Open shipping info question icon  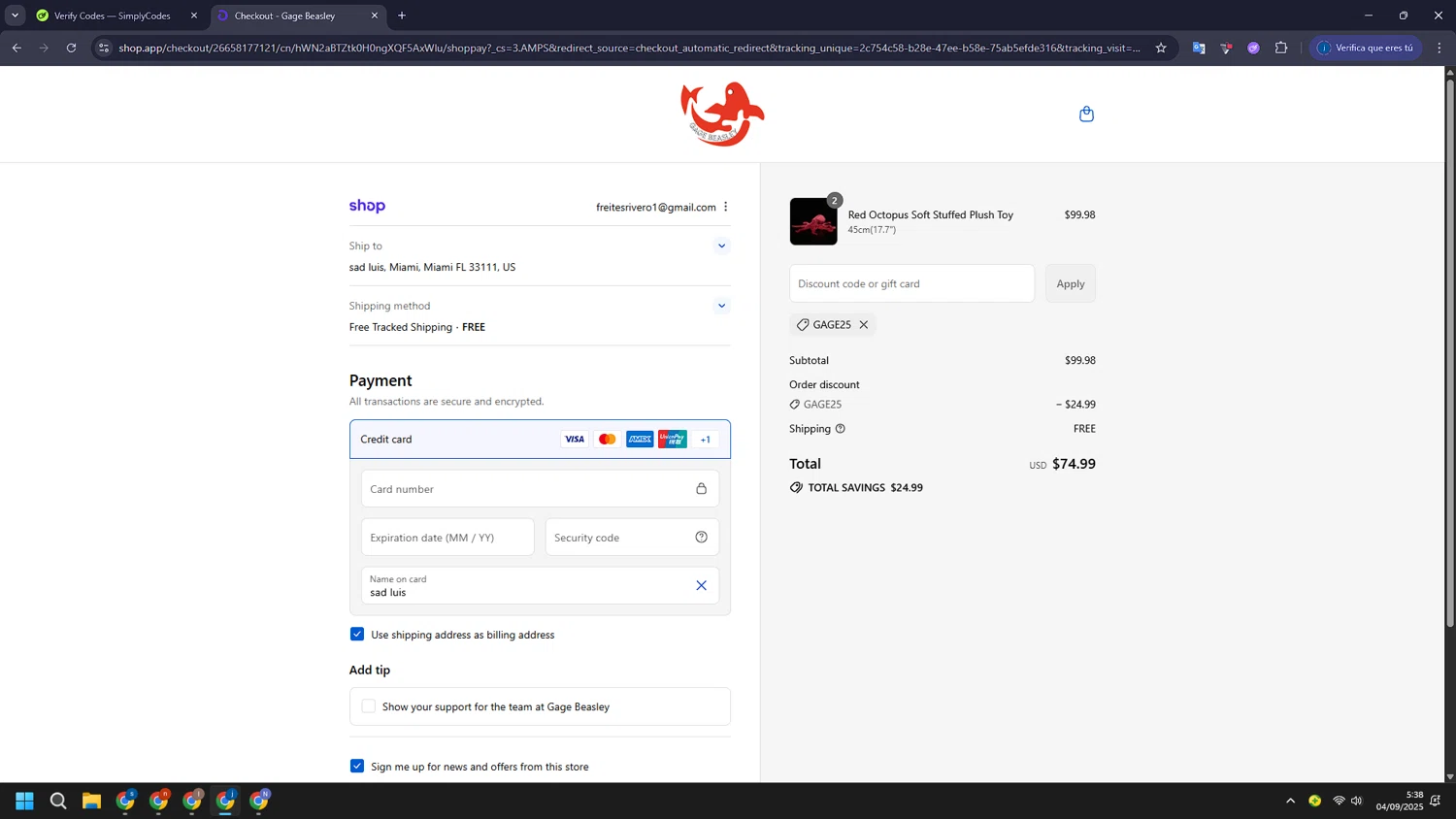click(x=841, y=428)
